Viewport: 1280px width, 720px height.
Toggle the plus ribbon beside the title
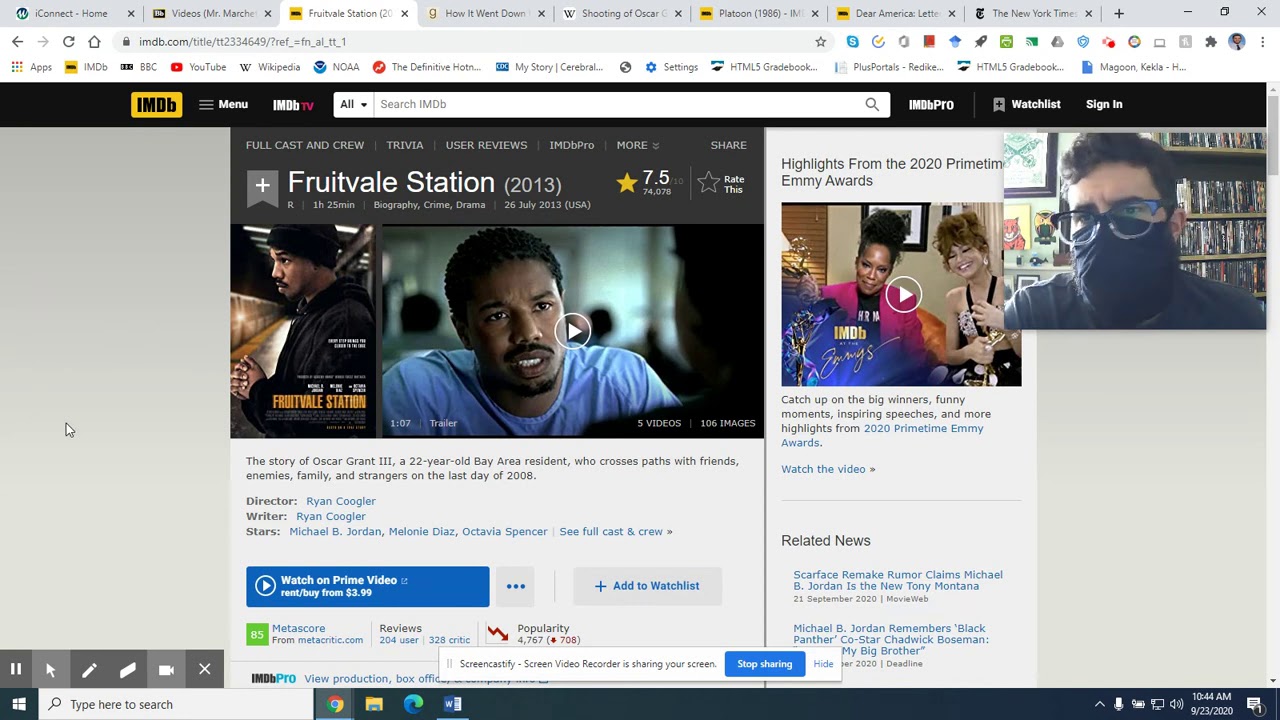click(262, 186)
